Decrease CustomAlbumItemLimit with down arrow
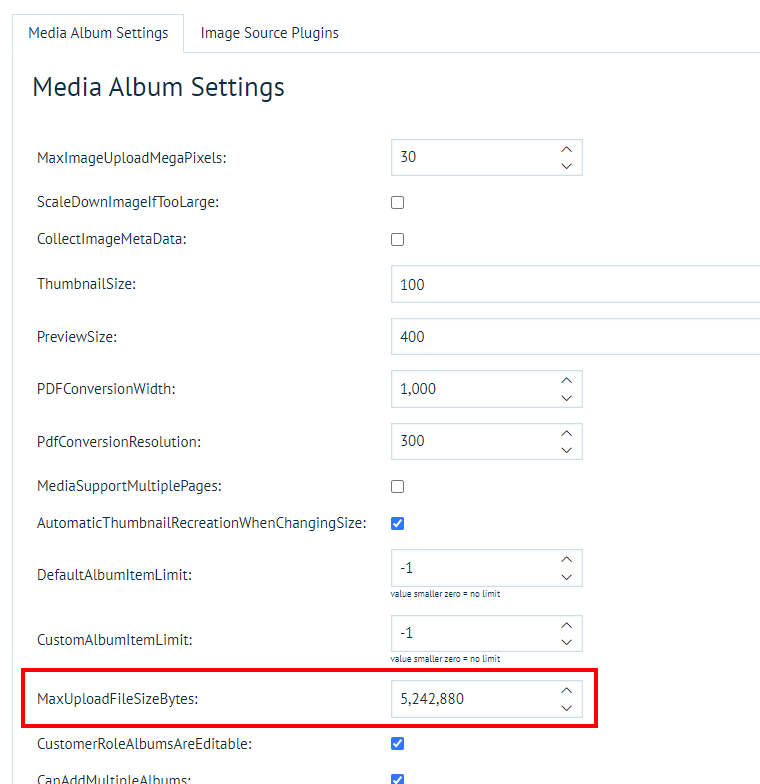The image size is (760, 784). pyautogui.click(x=567, y=642)
